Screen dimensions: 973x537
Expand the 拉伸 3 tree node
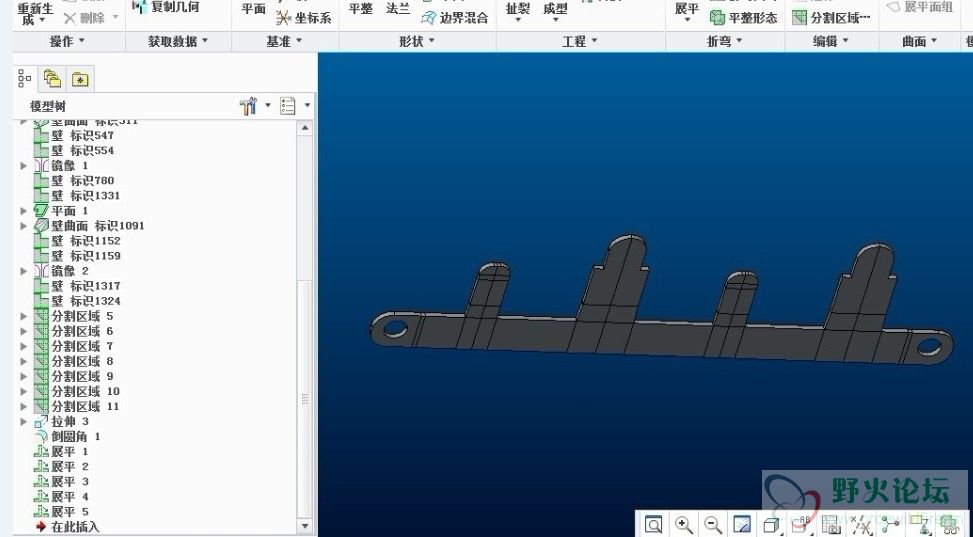24,422
